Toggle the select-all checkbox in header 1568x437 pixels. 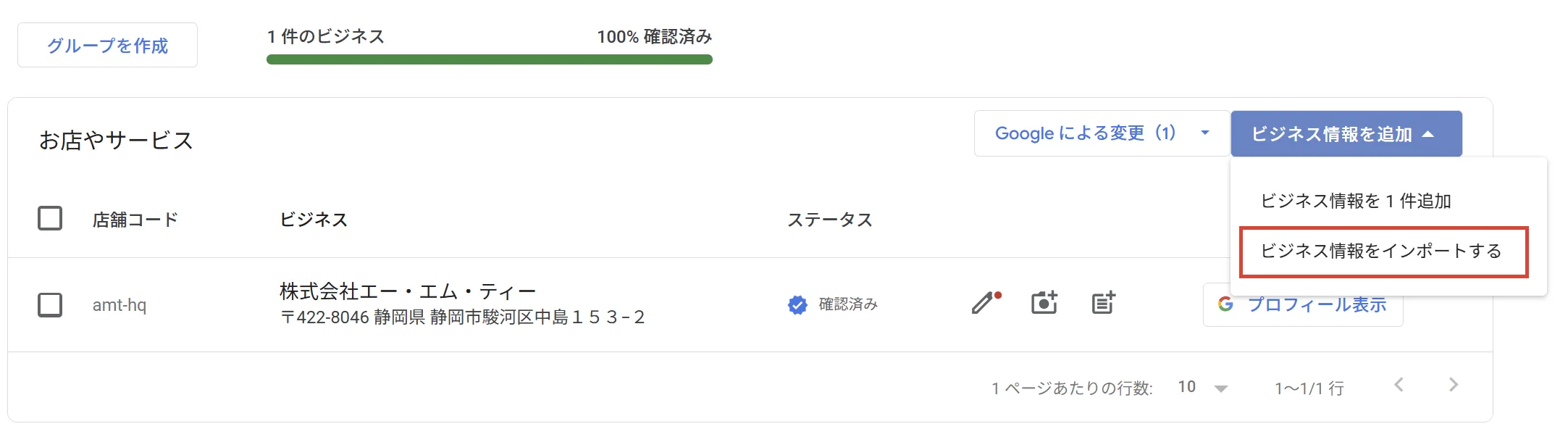[x=50, y=218]
